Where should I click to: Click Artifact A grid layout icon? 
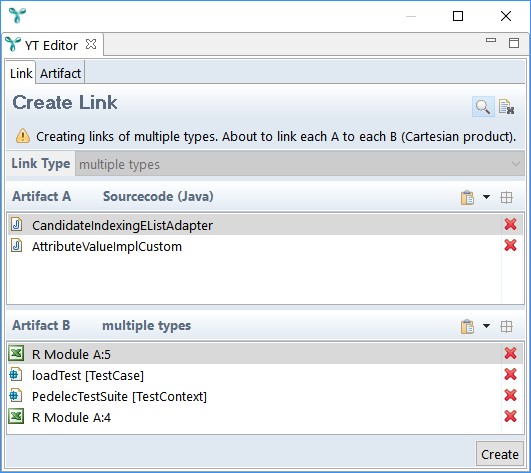[506, 197]
